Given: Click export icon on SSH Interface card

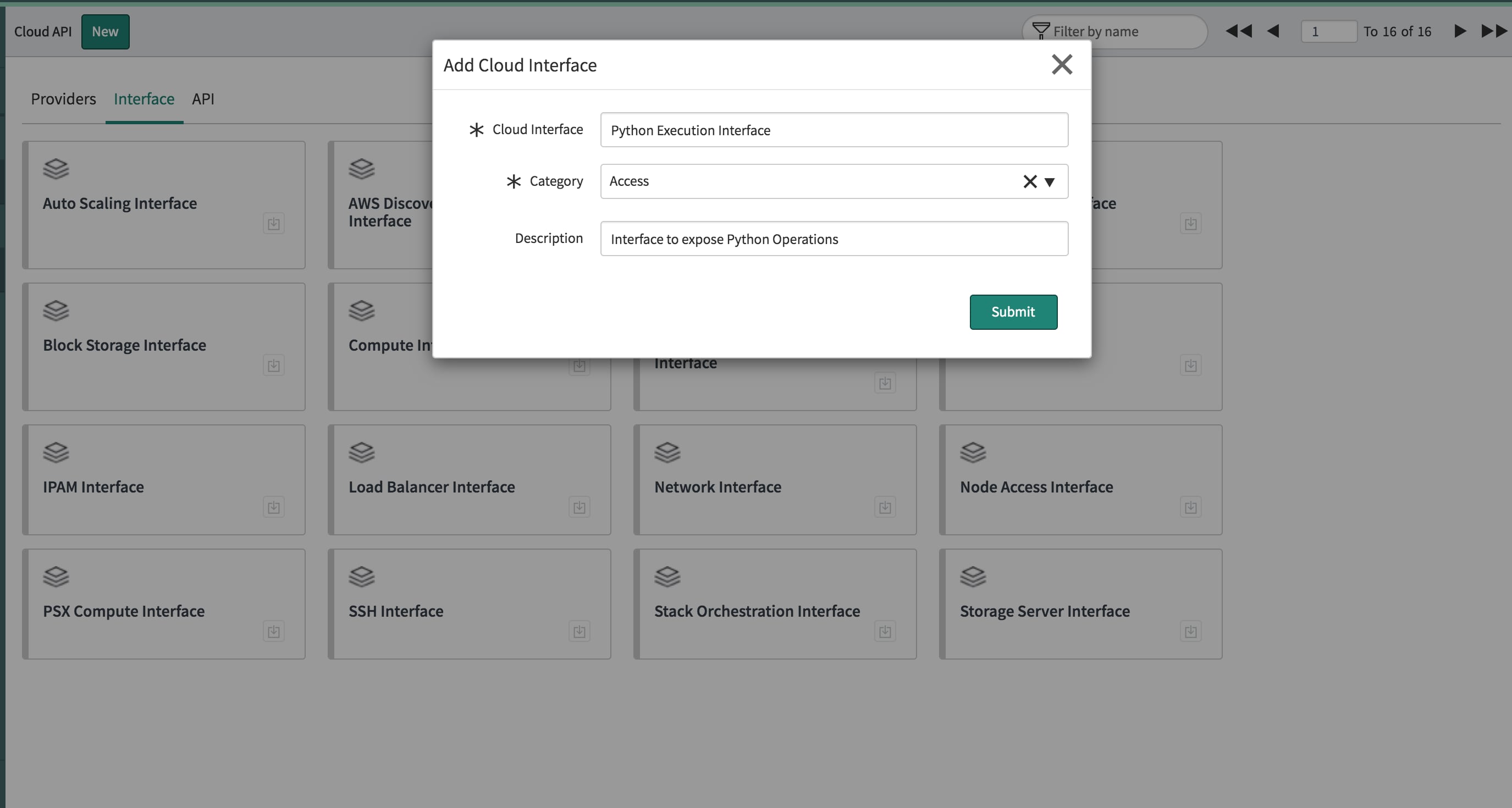Looking at the screenshot, I should tap(580, 632).
